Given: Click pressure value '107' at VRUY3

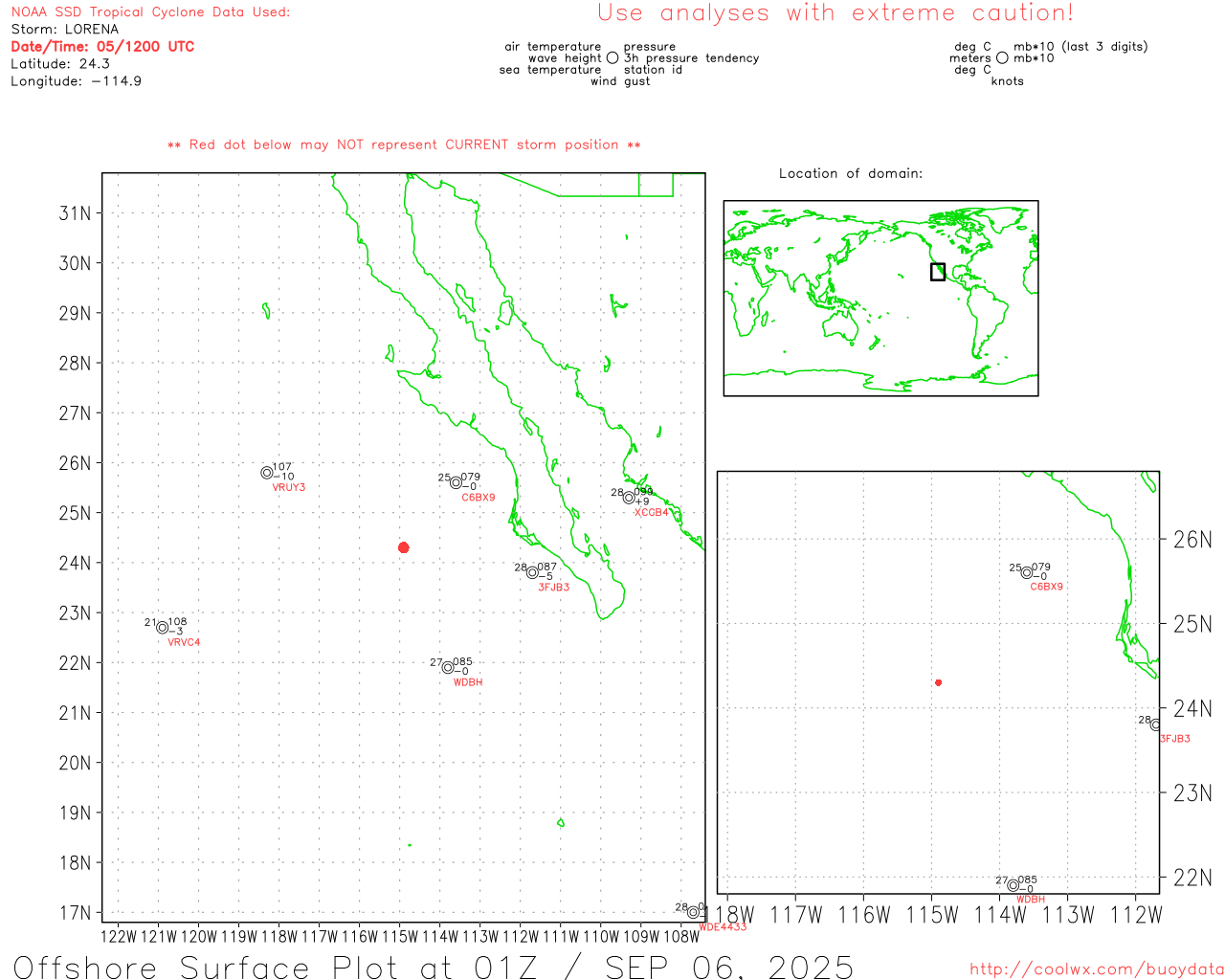Looking at the screenshot, I should [281, 467].
